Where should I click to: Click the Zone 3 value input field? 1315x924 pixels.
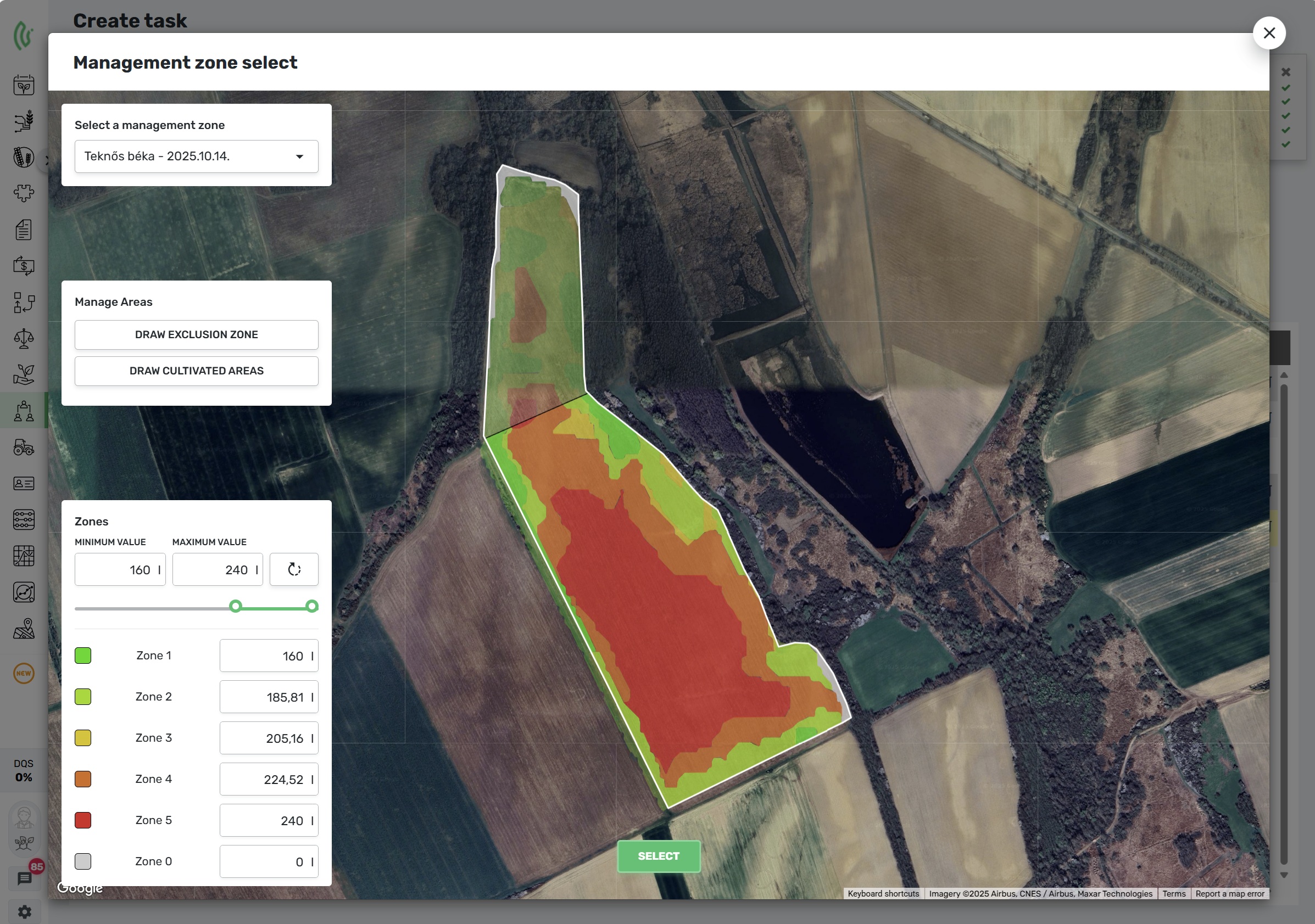point(268,738)
